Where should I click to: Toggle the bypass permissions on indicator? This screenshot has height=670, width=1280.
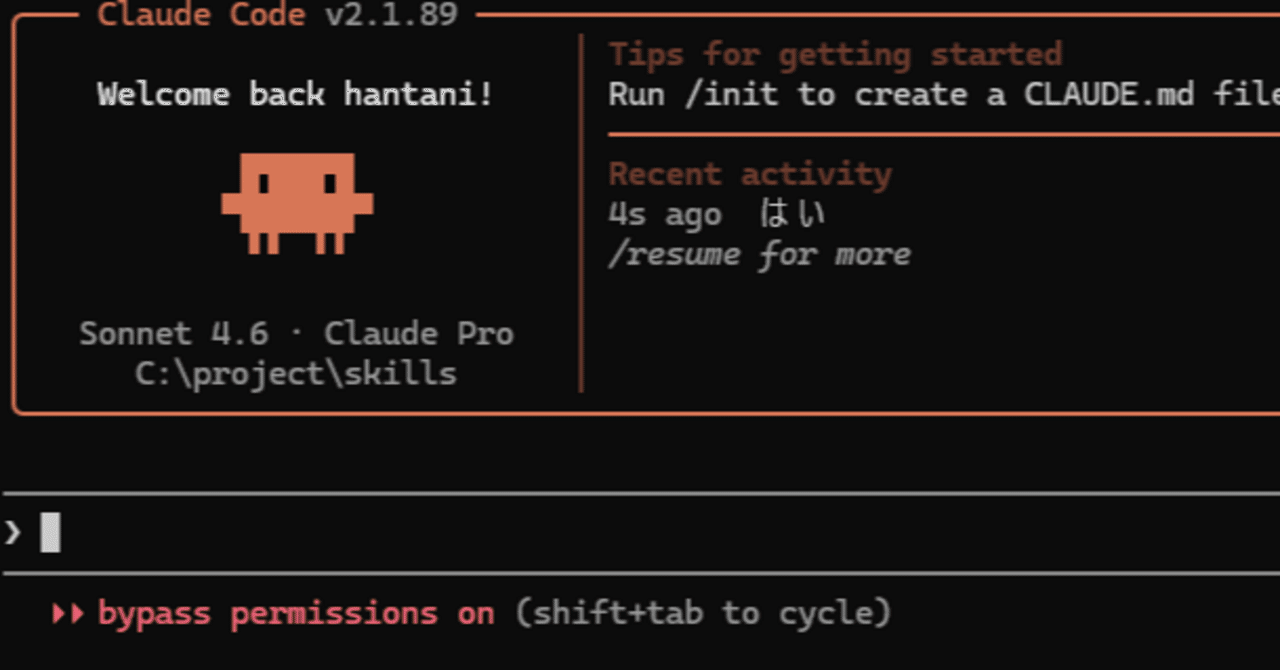pos(296,613)
